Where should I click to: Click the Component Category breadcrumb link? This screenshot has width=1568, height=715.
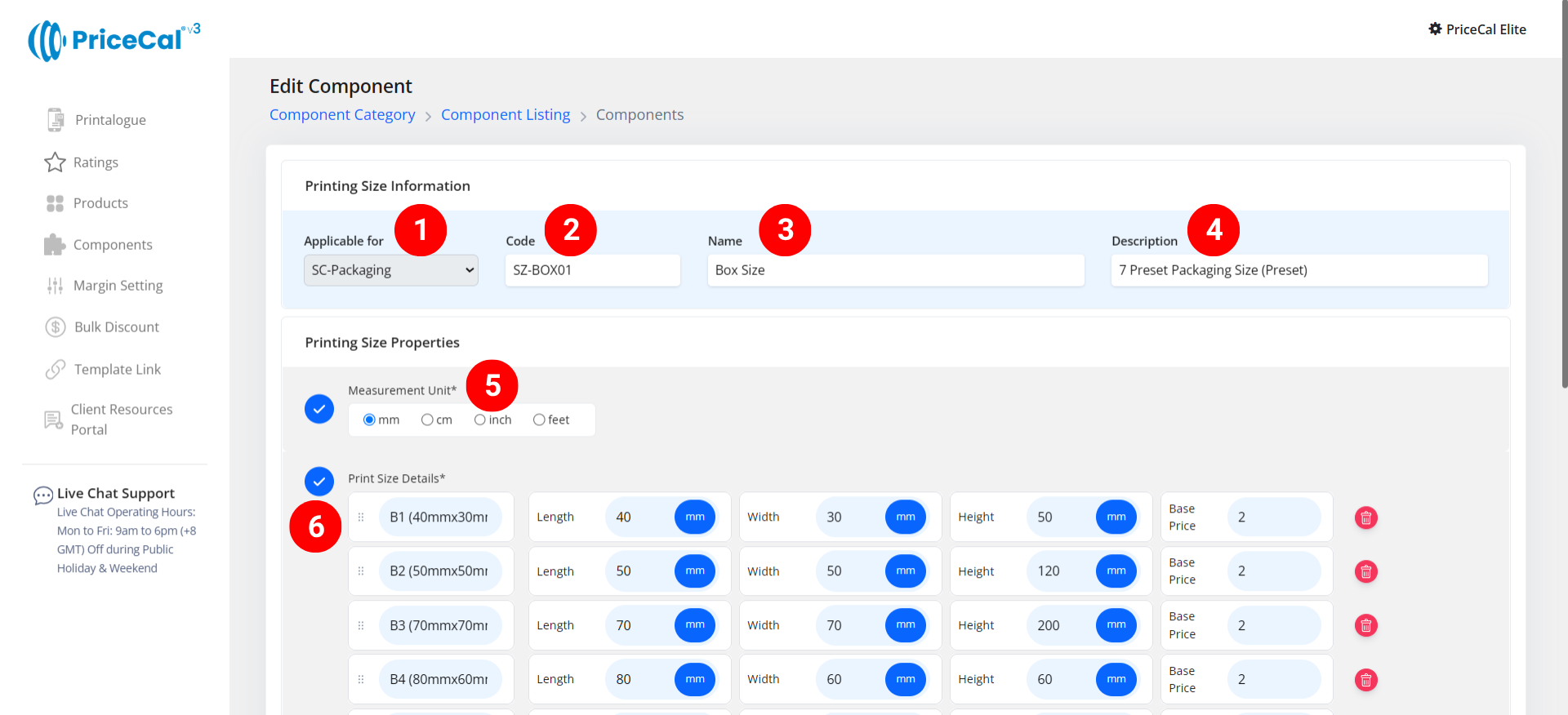[x=342, y=115]
